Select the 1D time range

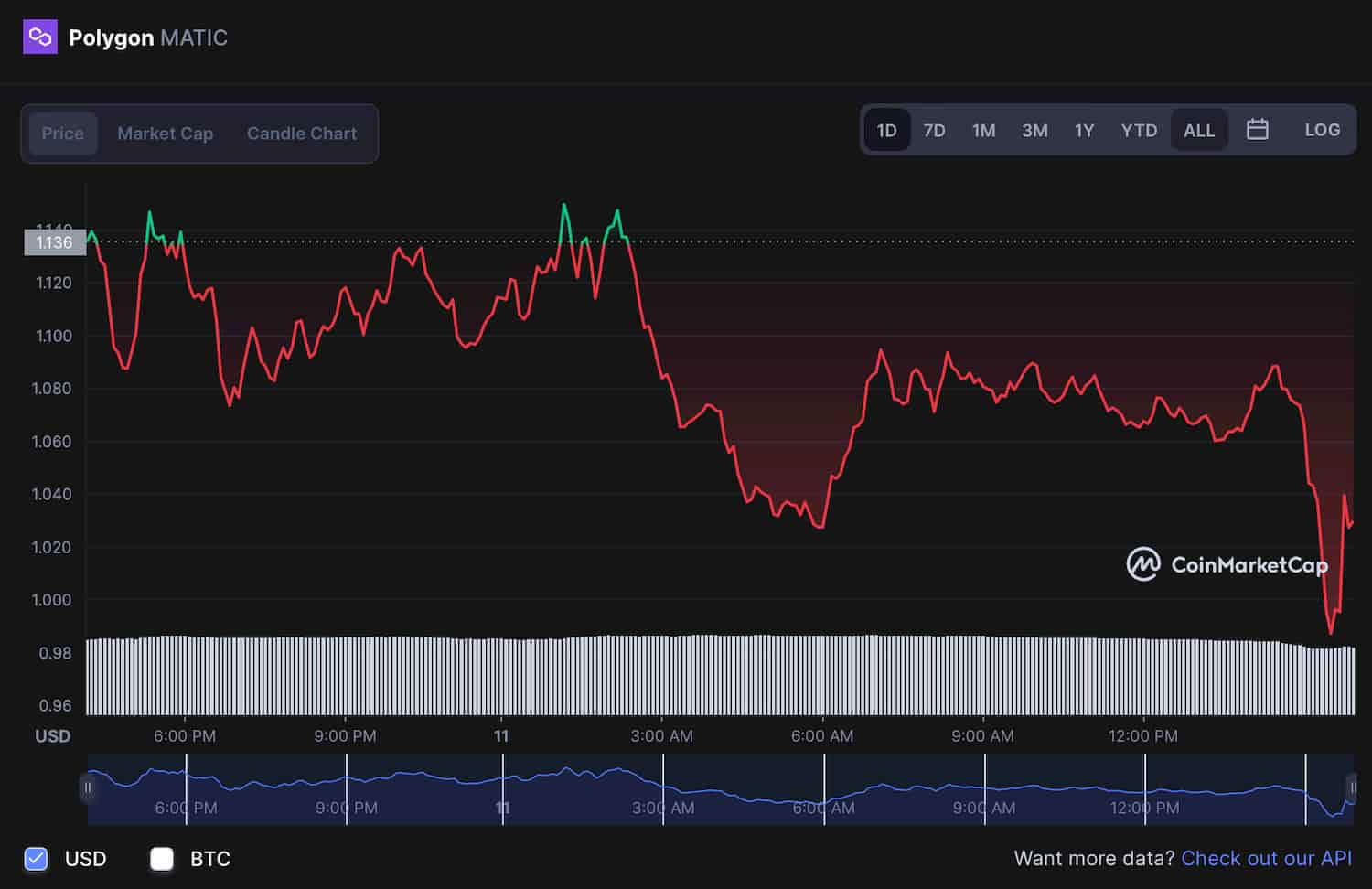pyautogui.click(x=886, y=131)
